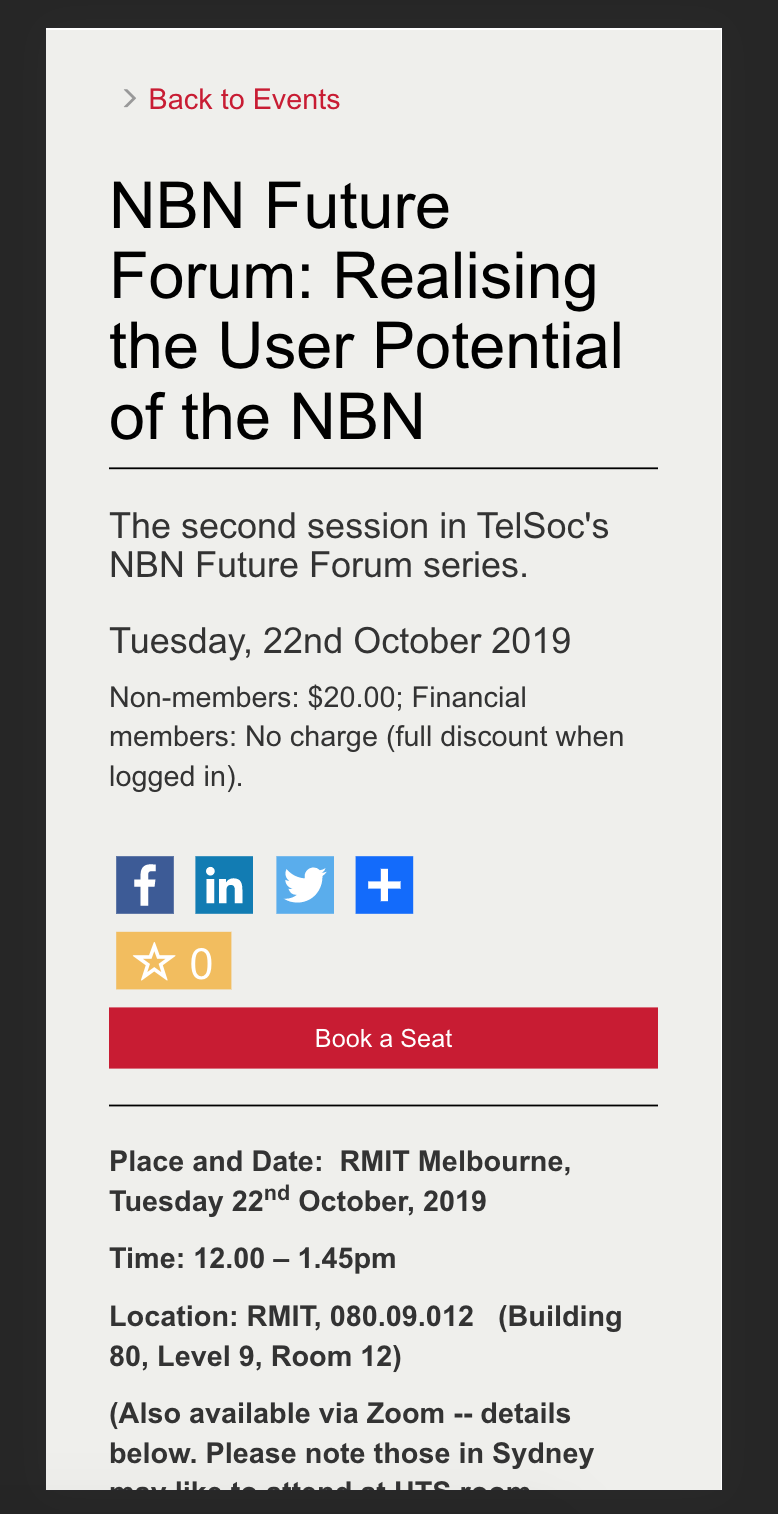Image resolution: width=778 pixels, height=1514 pixels.
Task: Share the event on LinkedIn
Action: (x=224, y=885)
